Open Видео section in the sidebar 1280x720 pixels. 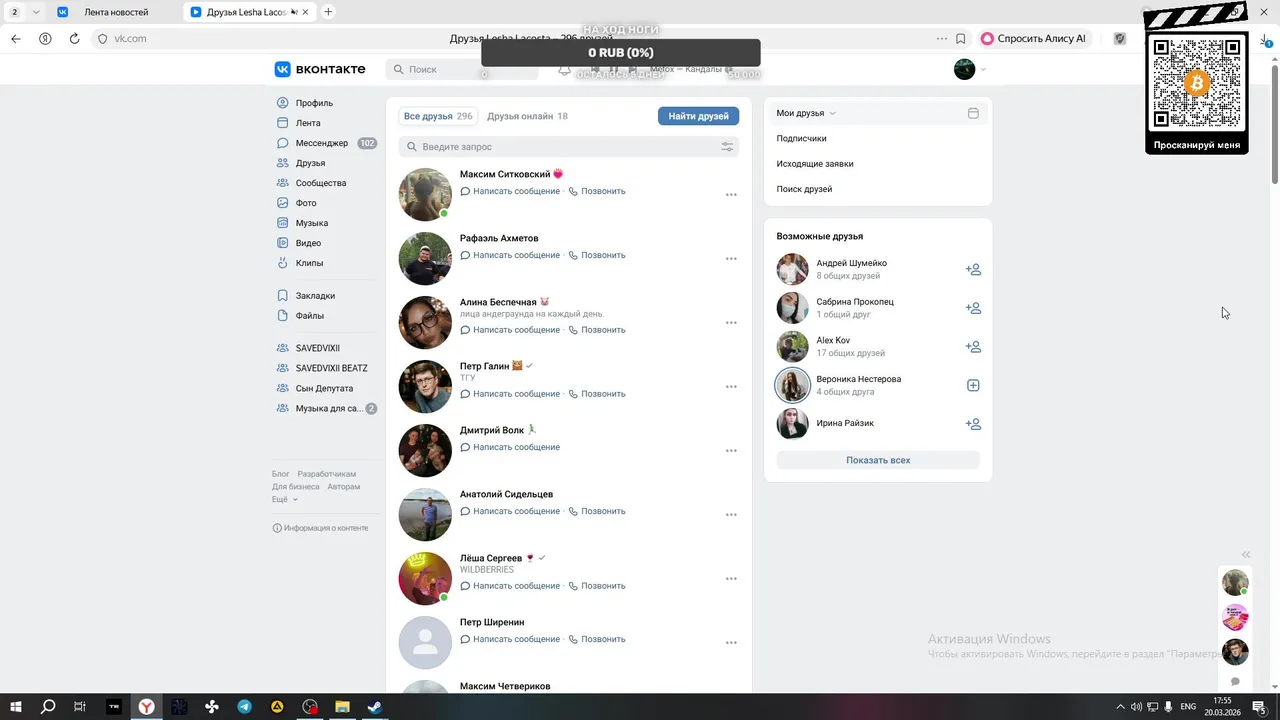[308, 243]
